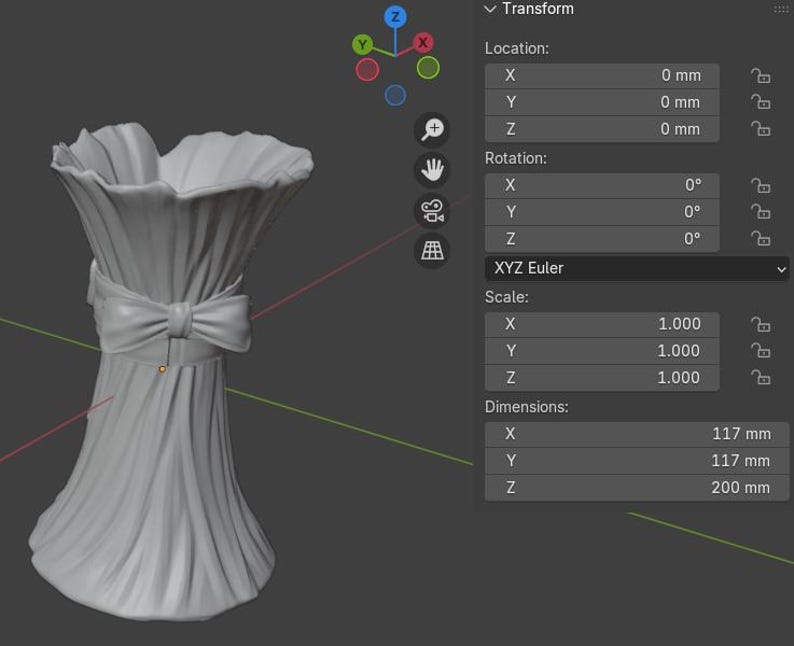Click the Scale Y field
Screen dimensions: 794x646
[x=602, y=351]
